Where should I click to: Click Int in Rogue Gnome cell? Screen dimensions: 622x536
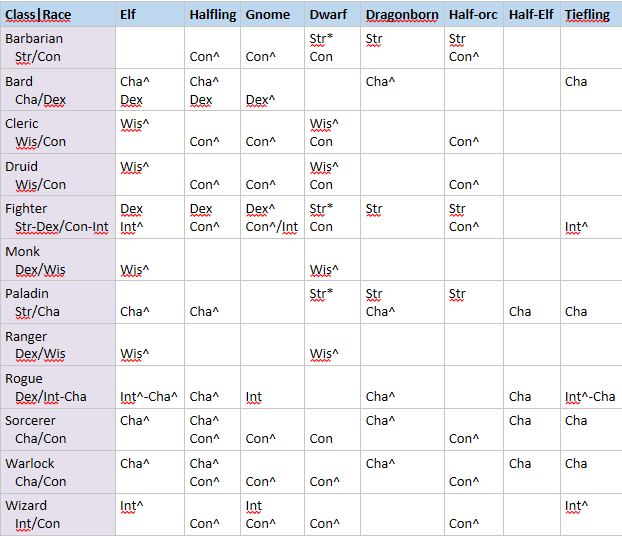[253, 397]
